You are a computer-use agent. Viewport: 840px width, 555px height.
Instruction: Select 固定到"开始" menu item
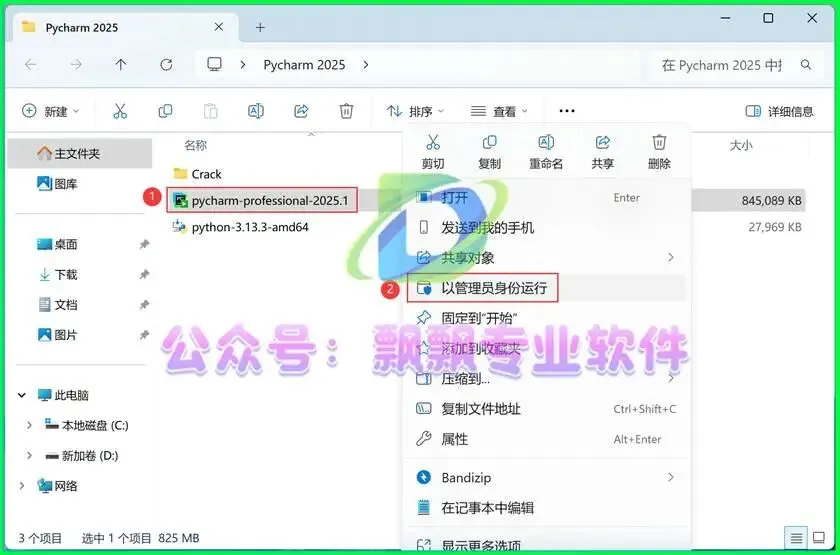548,318
